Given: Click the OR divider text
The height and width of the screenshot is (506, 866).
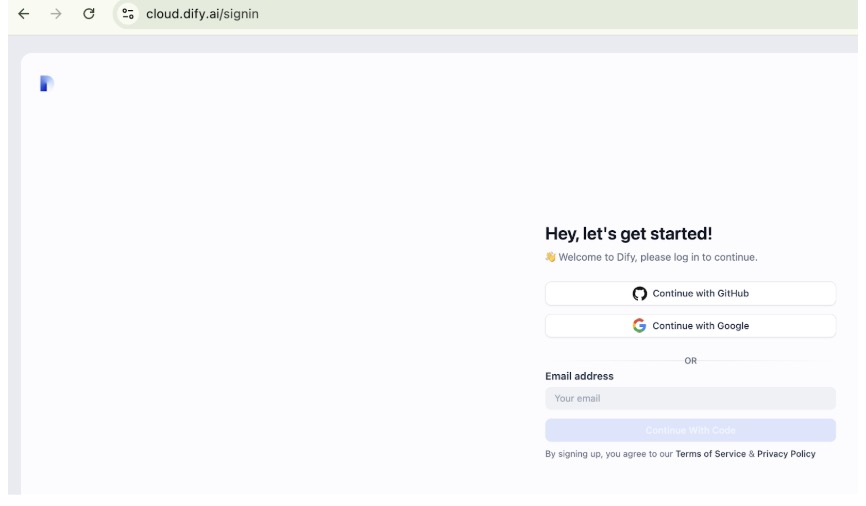Looking at the screenshot, I should tap(690, 361).
